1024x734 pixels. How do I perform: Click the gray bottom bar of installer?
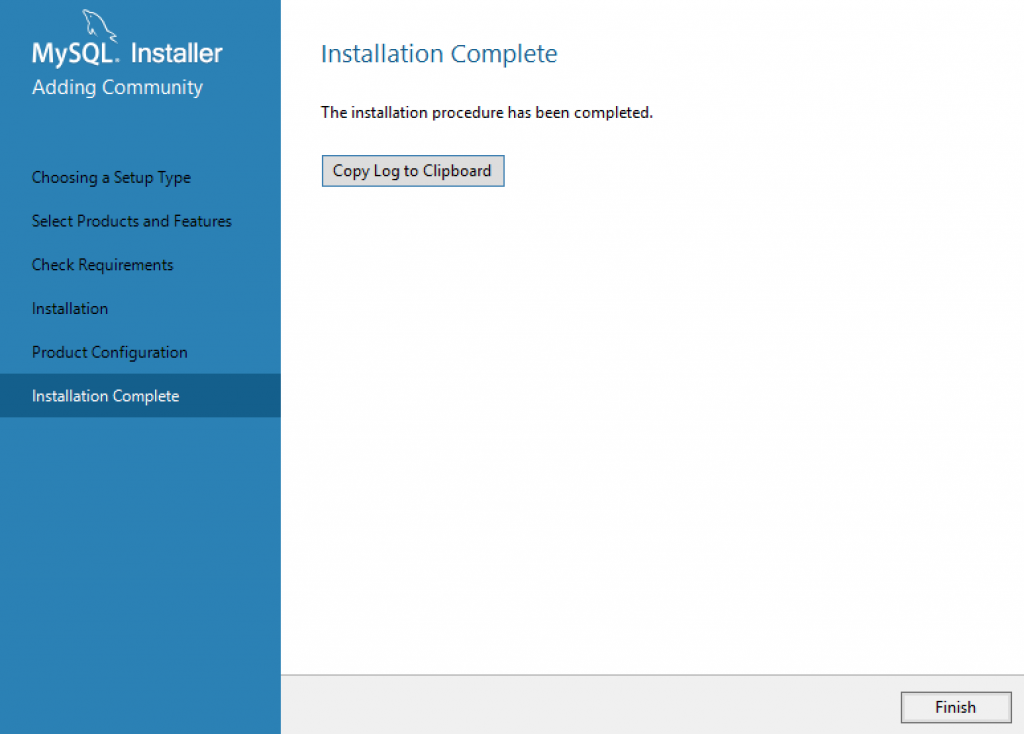pos(600,707)
